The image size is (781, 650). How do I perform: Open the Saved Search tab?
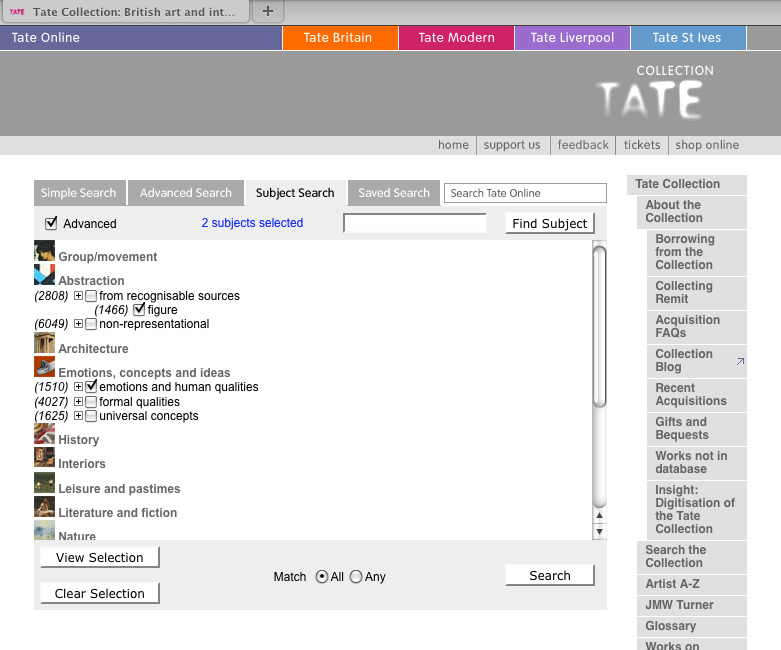(x=393, y=193)
